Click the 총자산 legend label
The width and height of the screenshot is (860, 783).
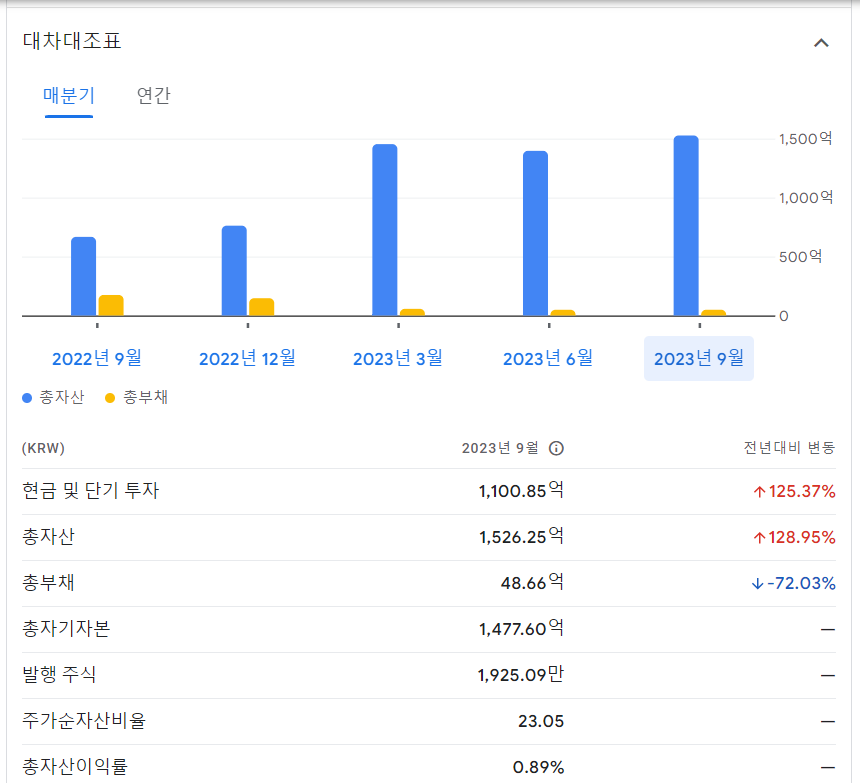[62, 398]
